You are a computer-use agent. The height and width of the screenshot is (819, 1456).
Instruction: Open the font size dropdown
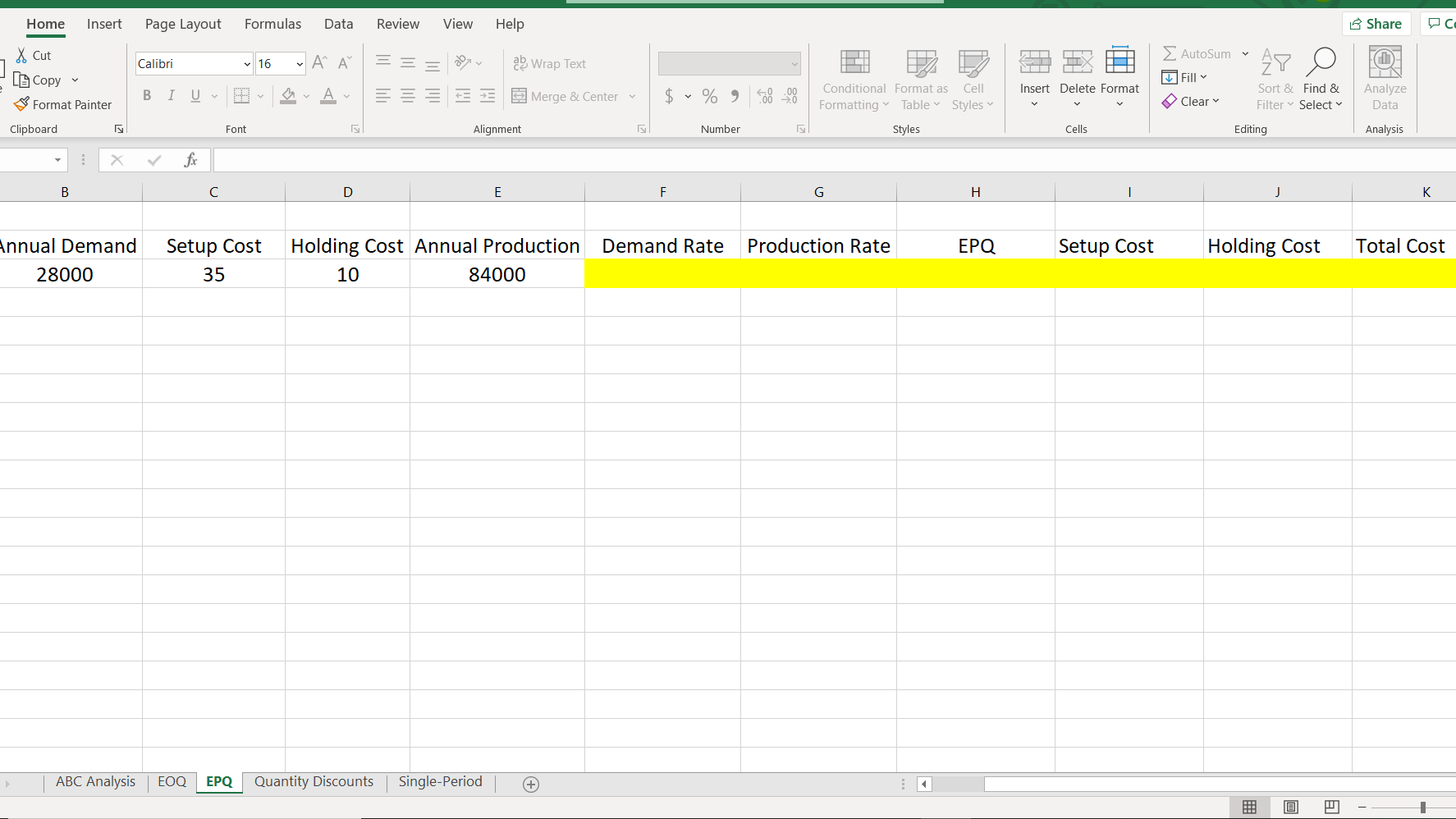coord(299,63)
